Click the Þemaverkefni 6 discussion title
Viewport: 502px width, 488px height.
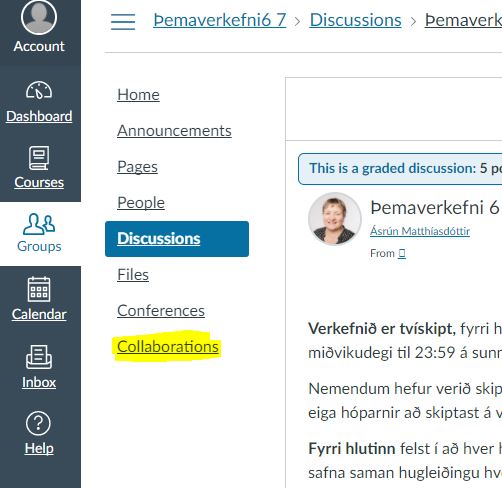[435, 208]
